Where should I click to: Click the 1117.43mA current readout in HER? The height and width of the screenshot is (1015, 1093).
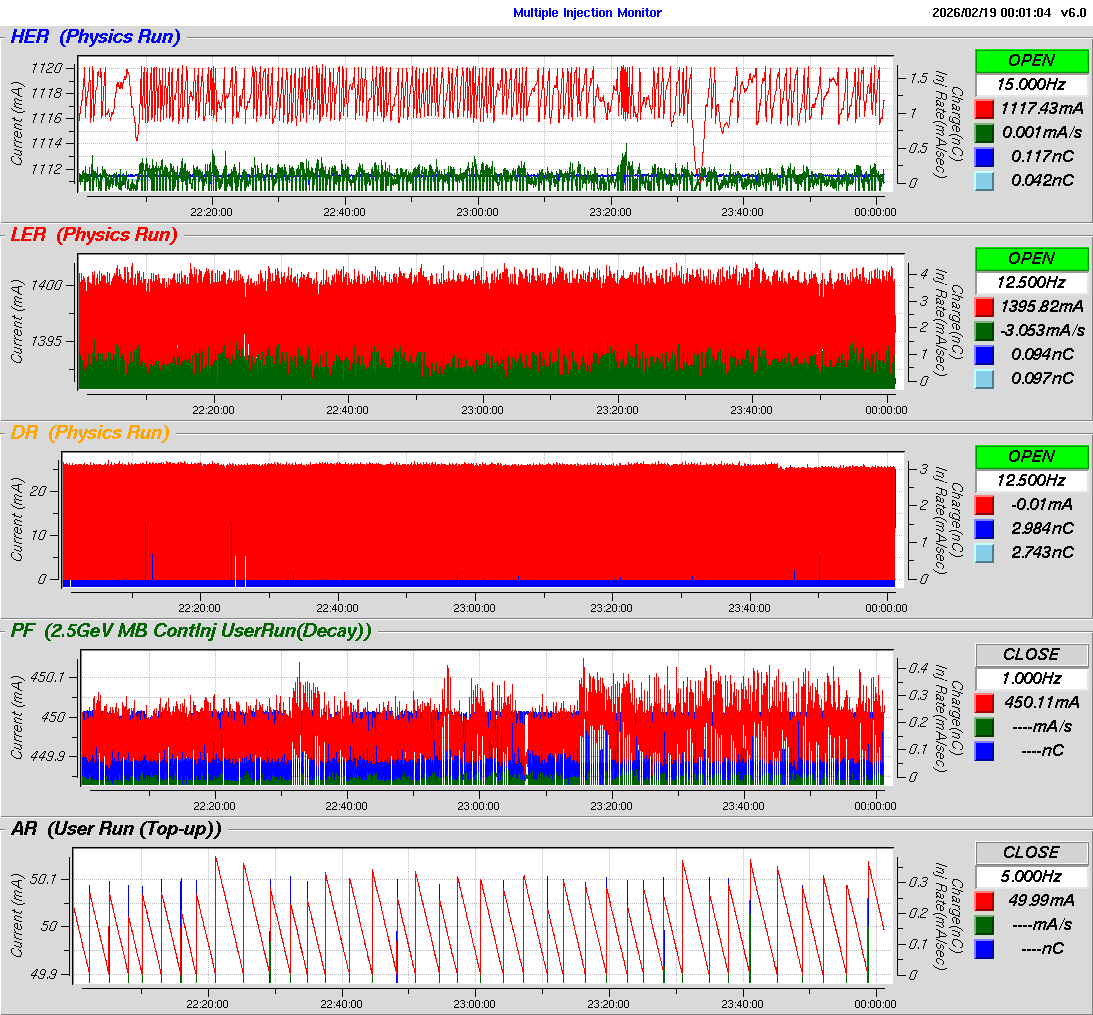tap(1040, 108)
